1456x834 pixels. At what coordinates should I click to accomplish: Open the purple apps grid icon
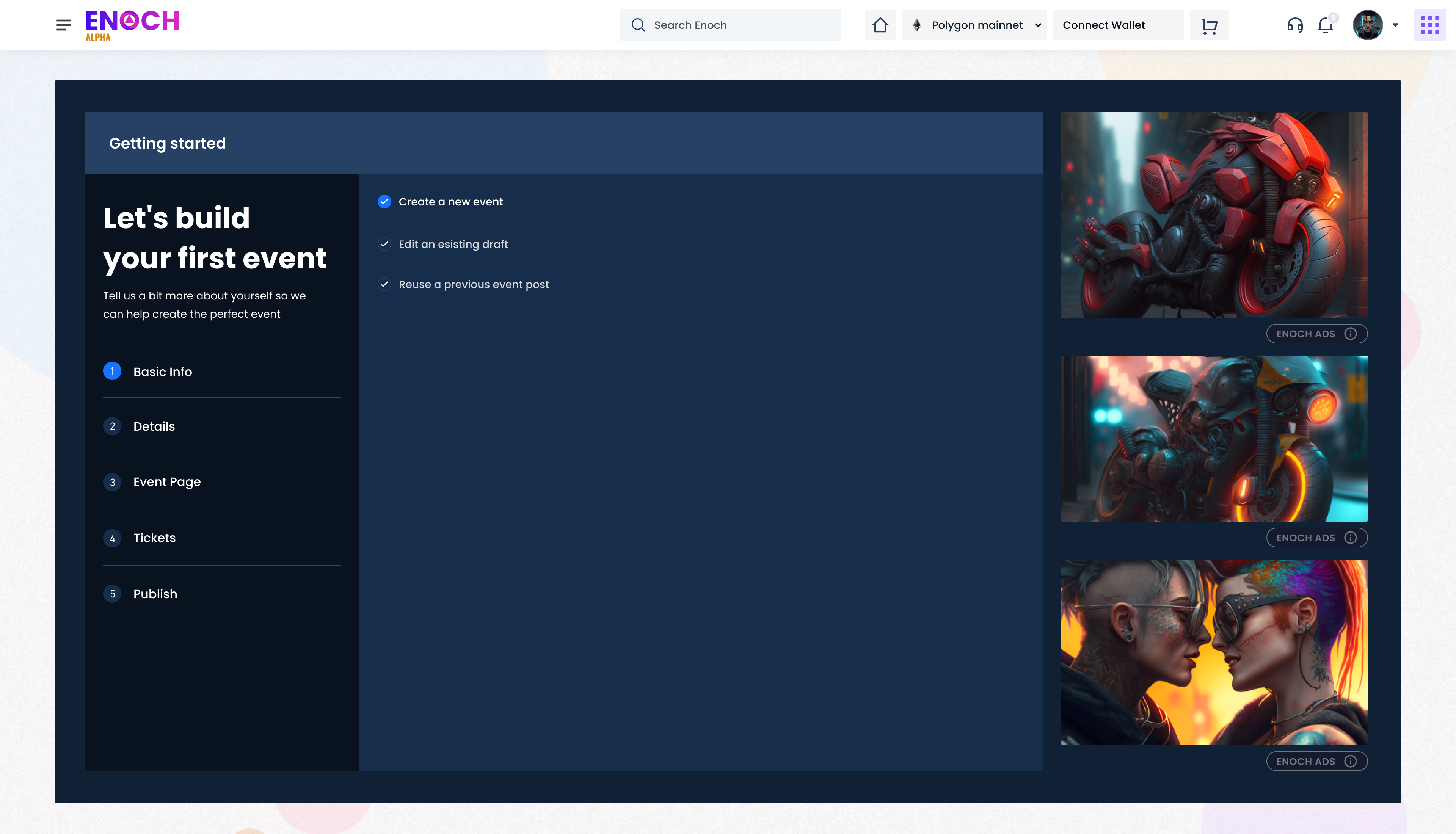point(1430,25)
